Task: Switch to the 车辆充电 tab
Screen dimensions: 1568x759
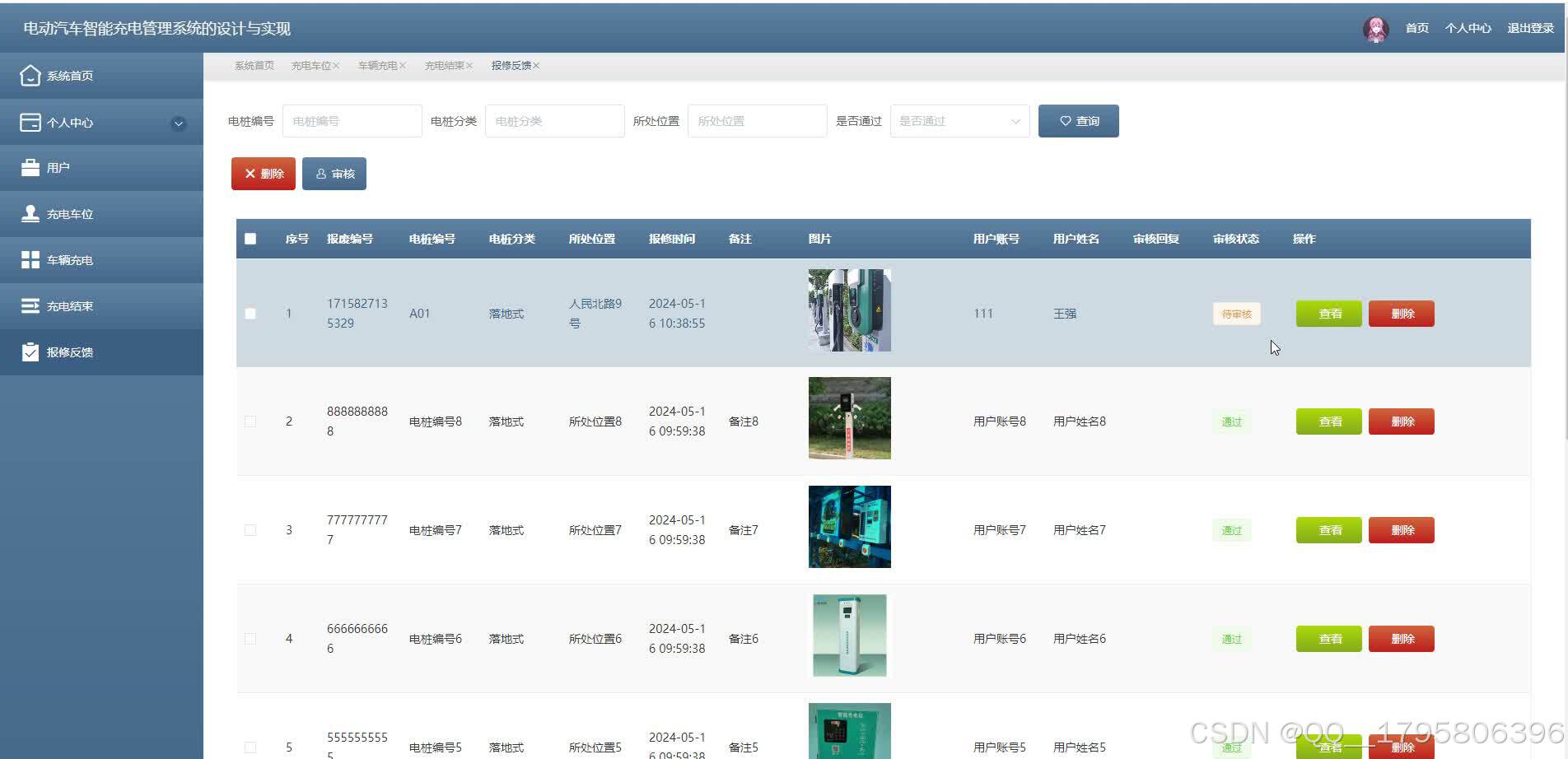Action: [377, 66]
